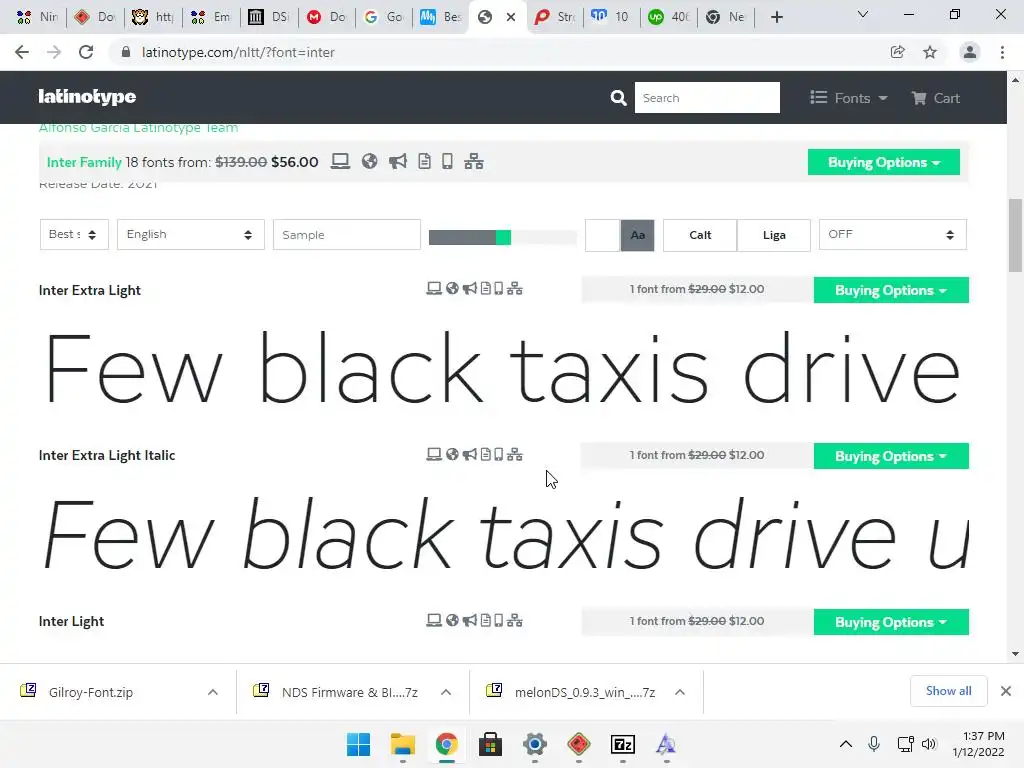Expand Gilroy-Font.zip download options chevron
Viewport: 1024px width, 768px height.
pyautogui.click(x=213, y=692)
